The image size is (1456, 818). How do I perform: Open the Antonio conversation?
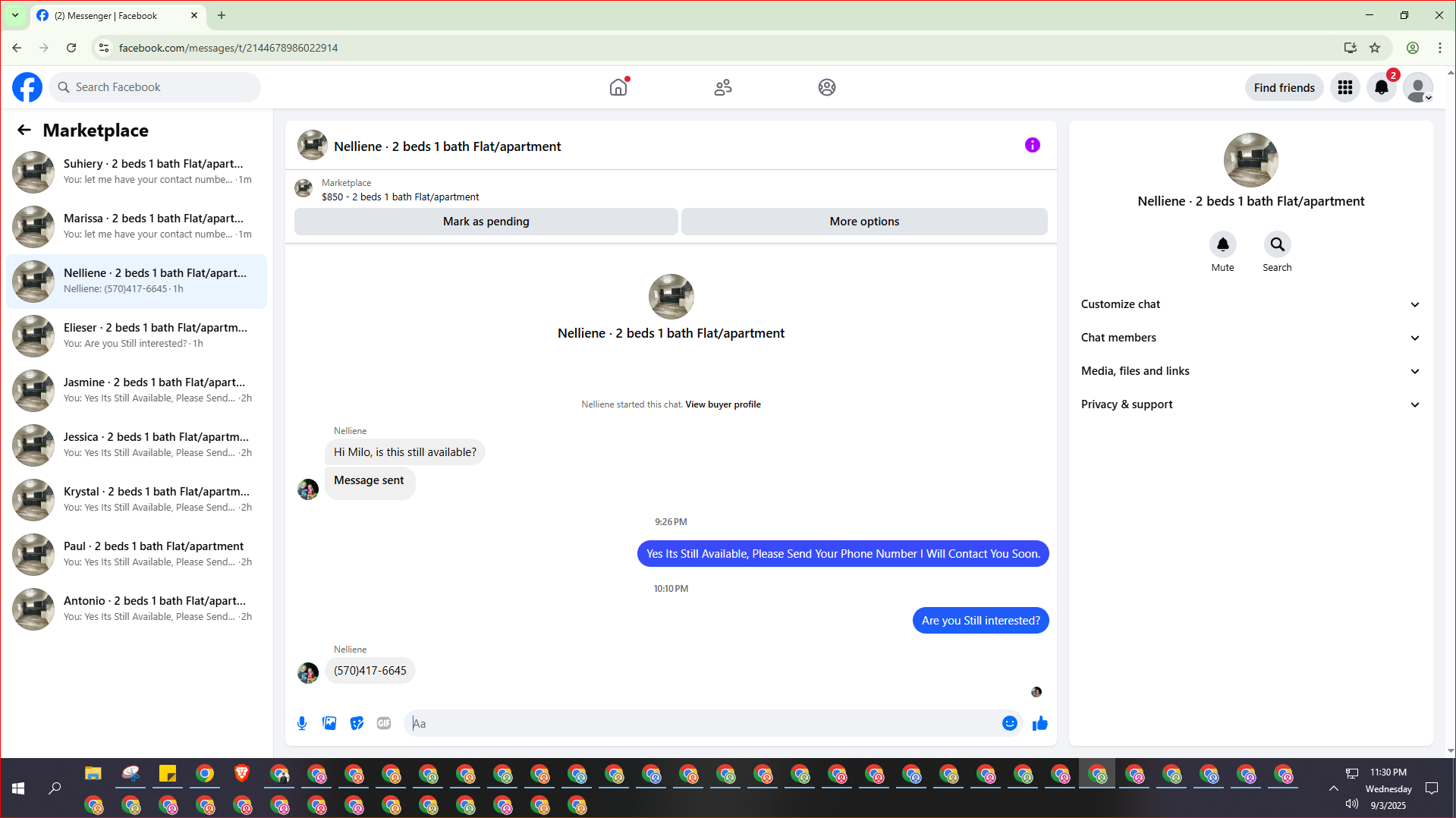click(137, 609)
